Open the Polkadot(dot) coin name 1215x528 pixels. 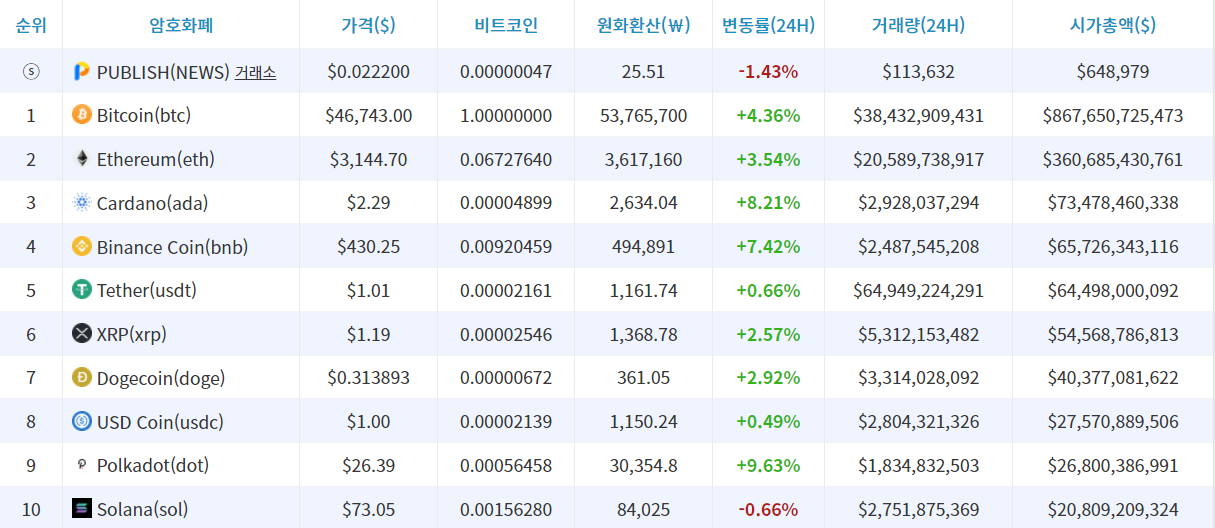(x=153, y=465)
